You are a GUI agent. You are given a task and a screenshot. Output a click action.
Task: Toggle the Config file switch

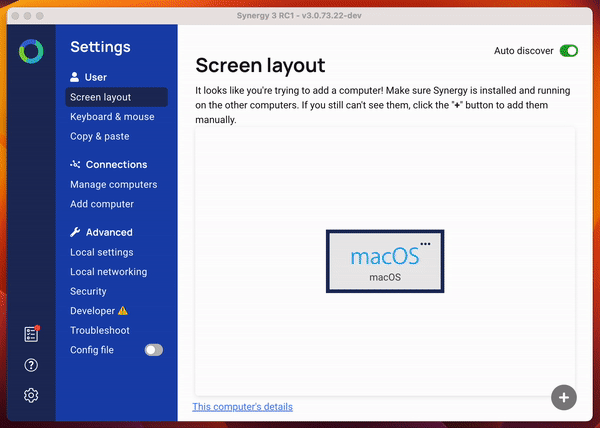(x=154, y=350)
